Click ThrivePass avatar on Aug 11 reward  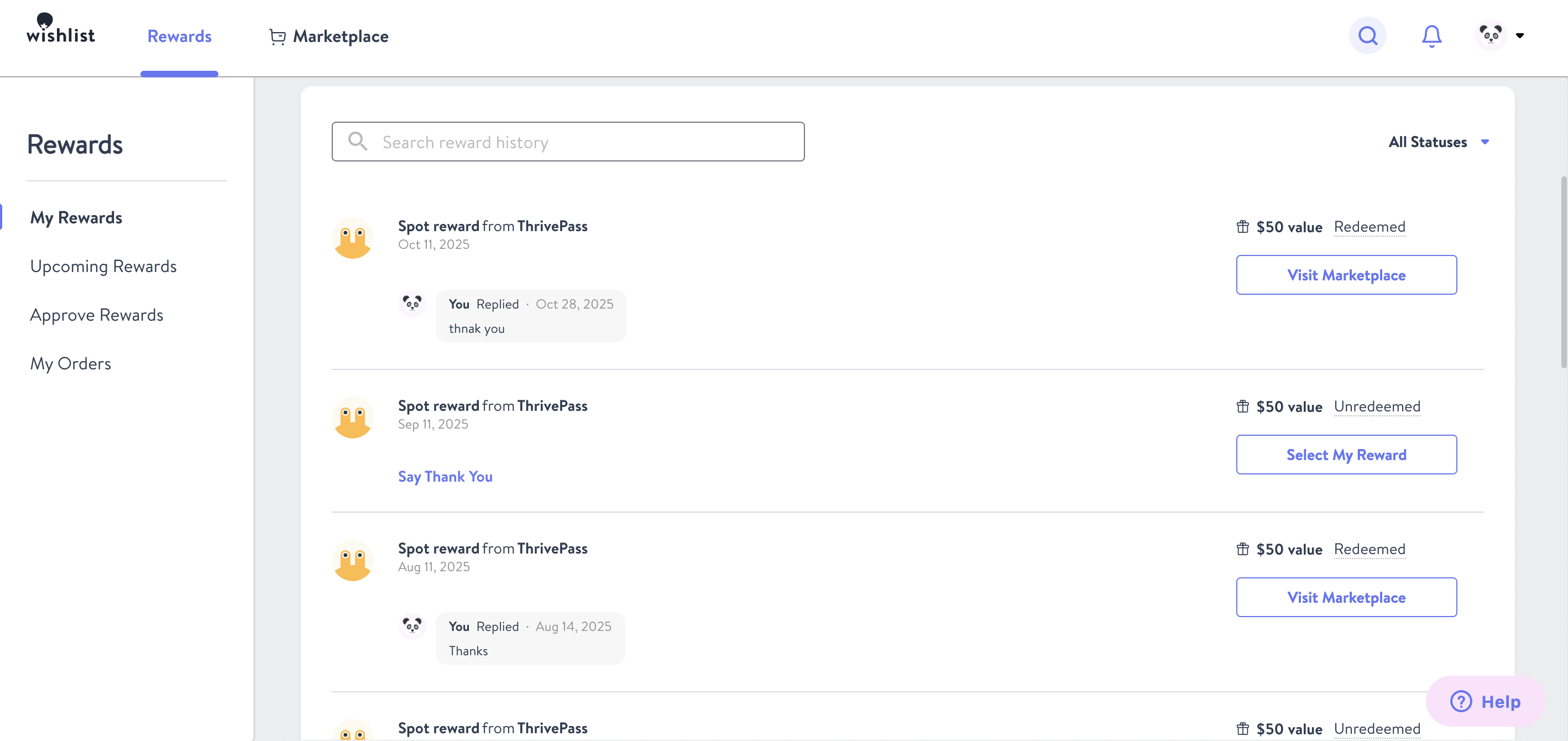click(352, 560)
